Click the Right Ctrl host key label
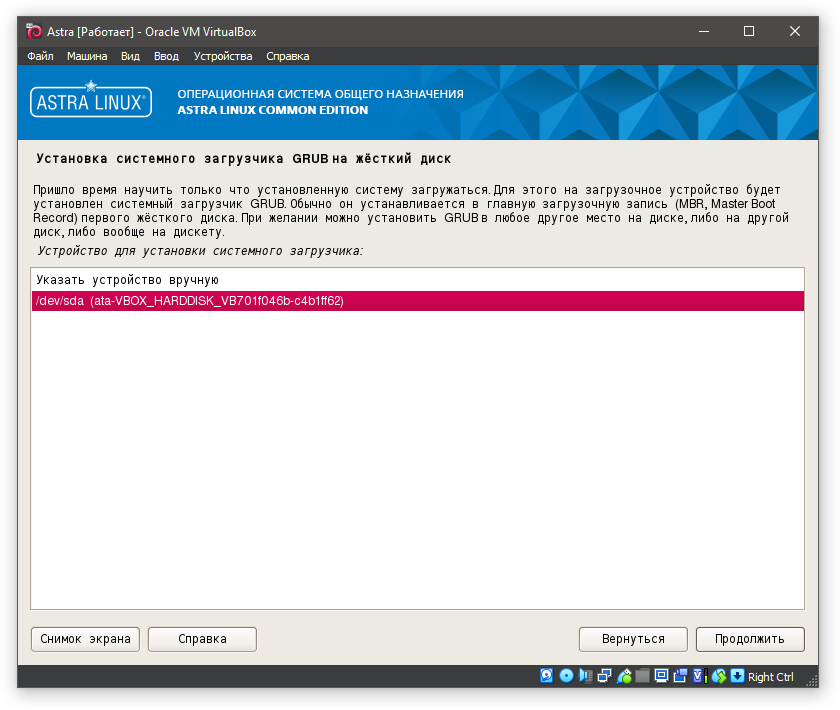 pos(770,677)
